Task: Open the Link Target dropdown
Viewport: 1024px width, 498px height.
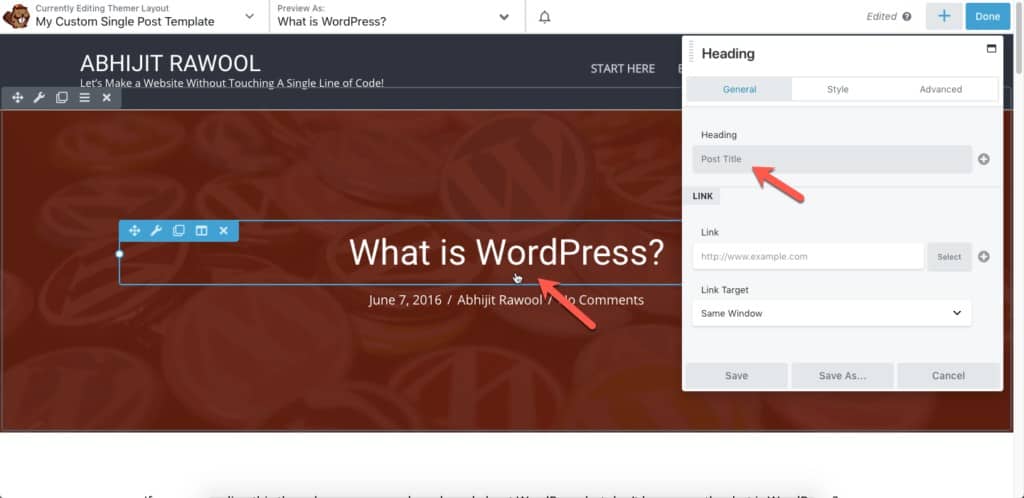Action: click(x=832, y=313)
